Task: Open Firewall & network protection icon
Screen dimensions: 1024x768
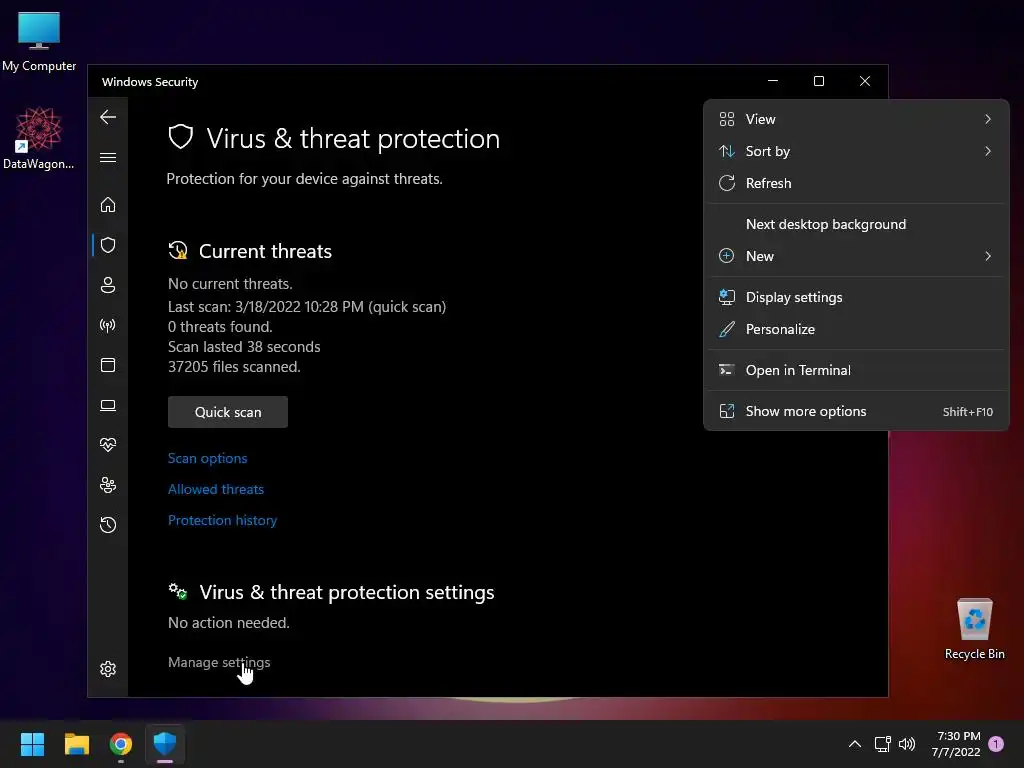Action: point(108,325)
